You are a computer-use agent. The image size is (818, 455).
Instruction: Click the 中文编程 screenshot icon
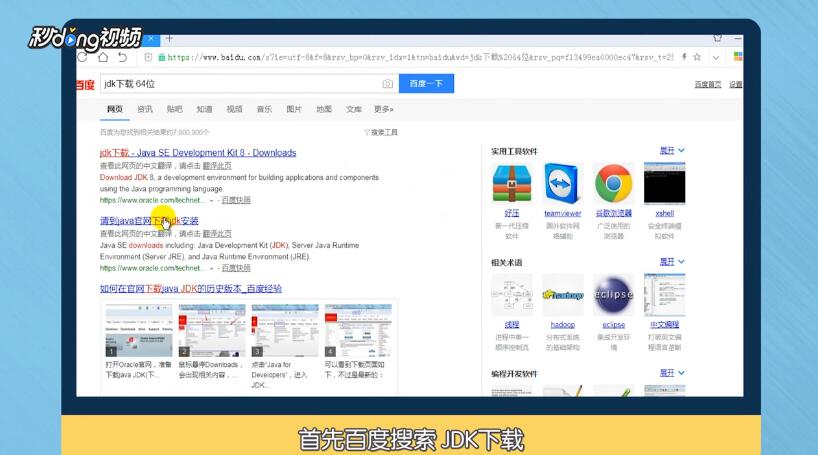(x=665, y=295)
